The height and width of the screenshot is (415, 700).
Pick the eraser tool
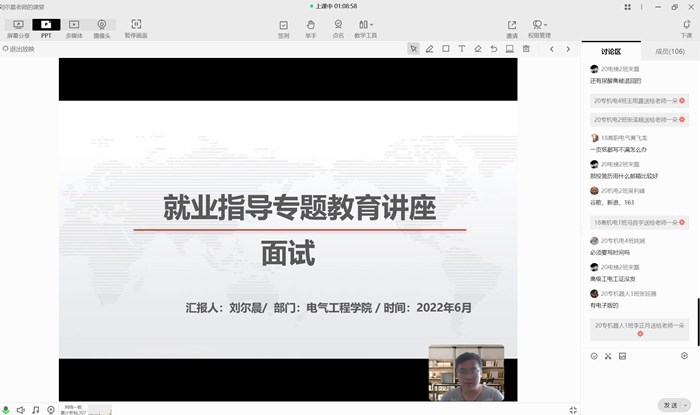click(x=477, y=48)
